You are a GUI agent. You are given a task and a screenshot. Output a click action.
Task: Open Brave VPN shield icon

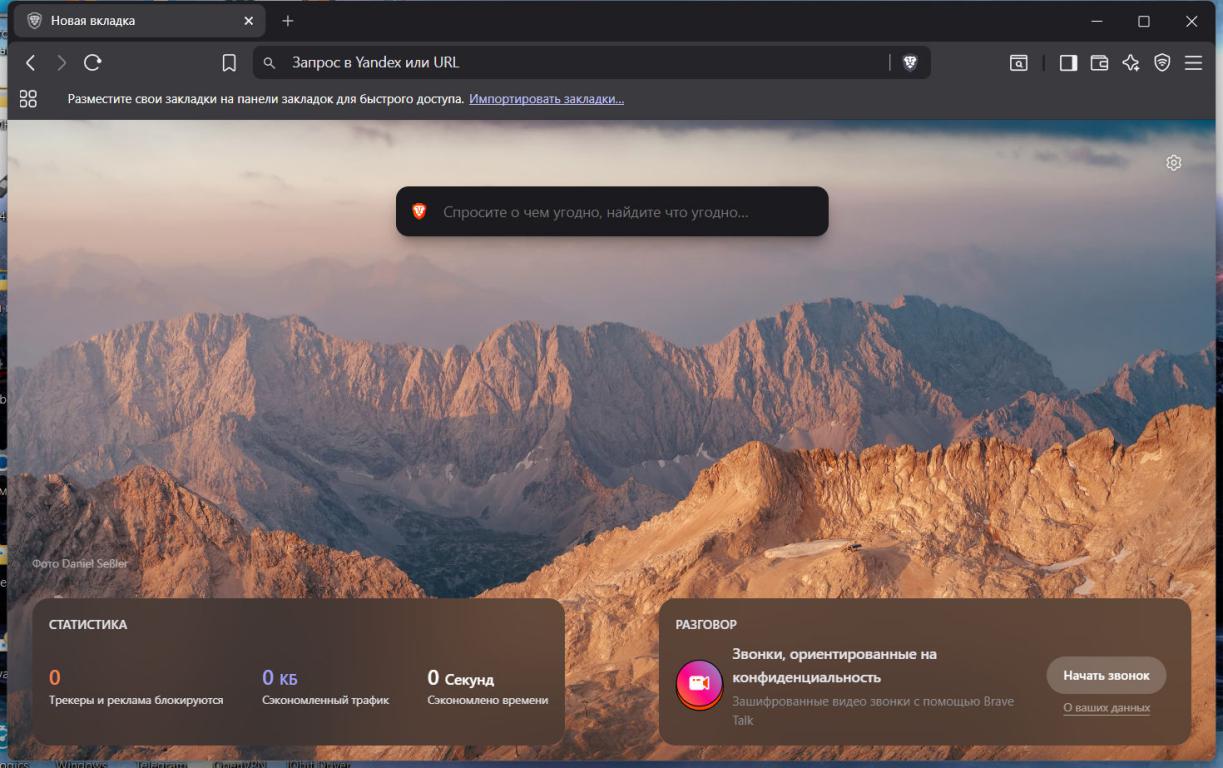point(1162,63)
